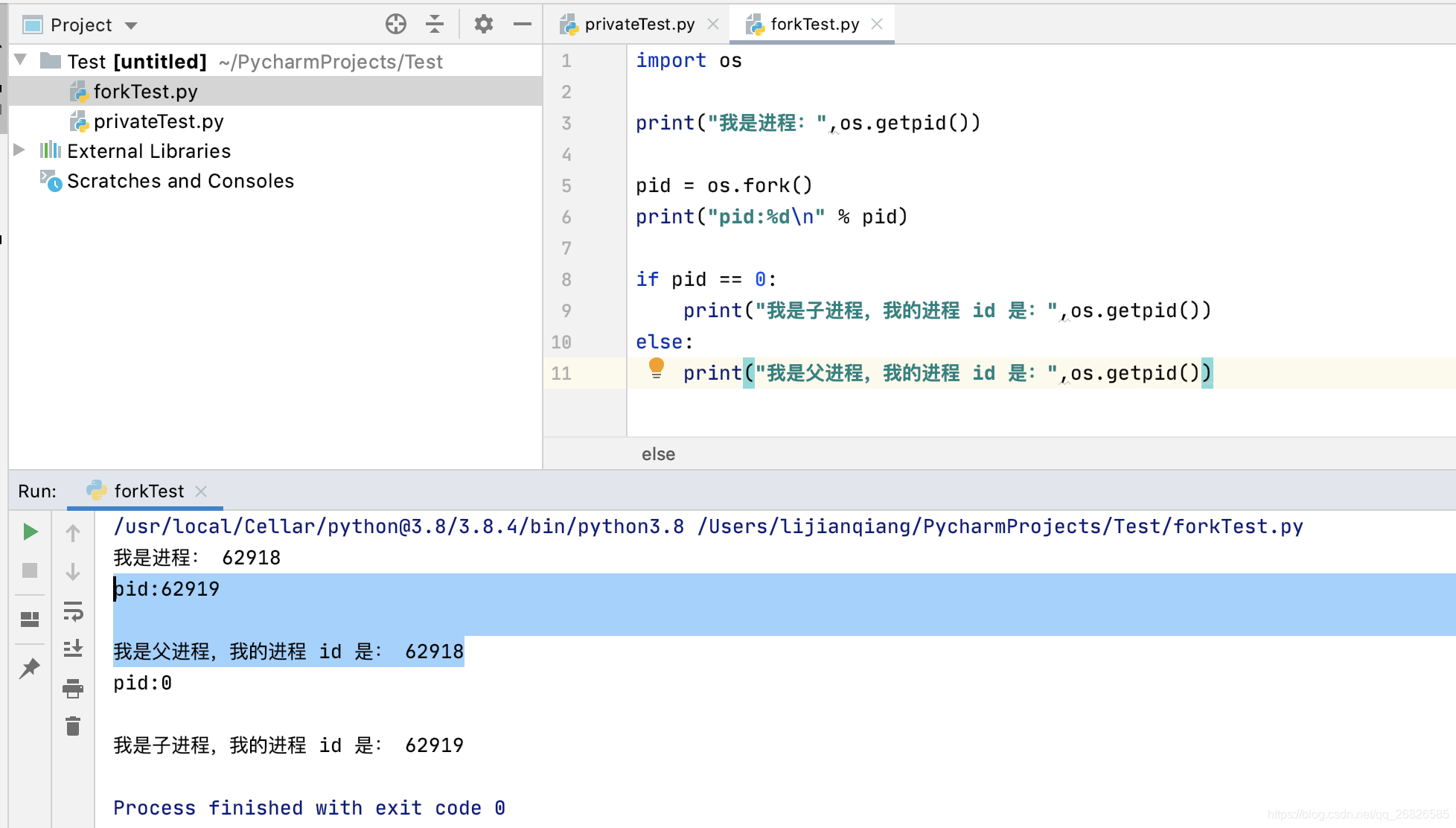
Task: Select opened file in Project view
Action: coord(397,24)
